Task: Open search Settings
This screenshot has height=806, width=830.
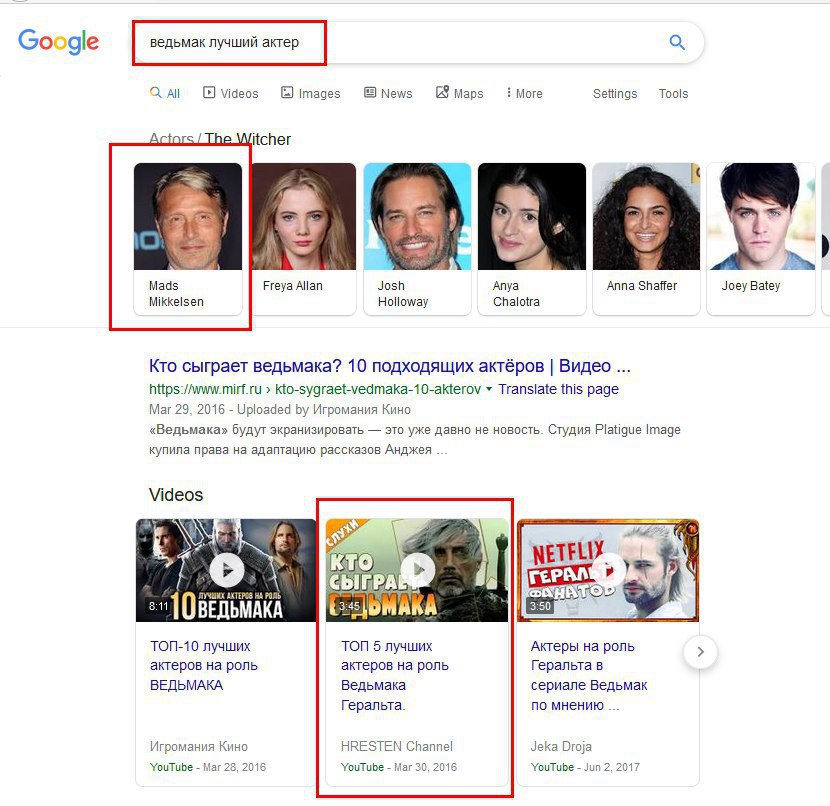Action: 615,94
